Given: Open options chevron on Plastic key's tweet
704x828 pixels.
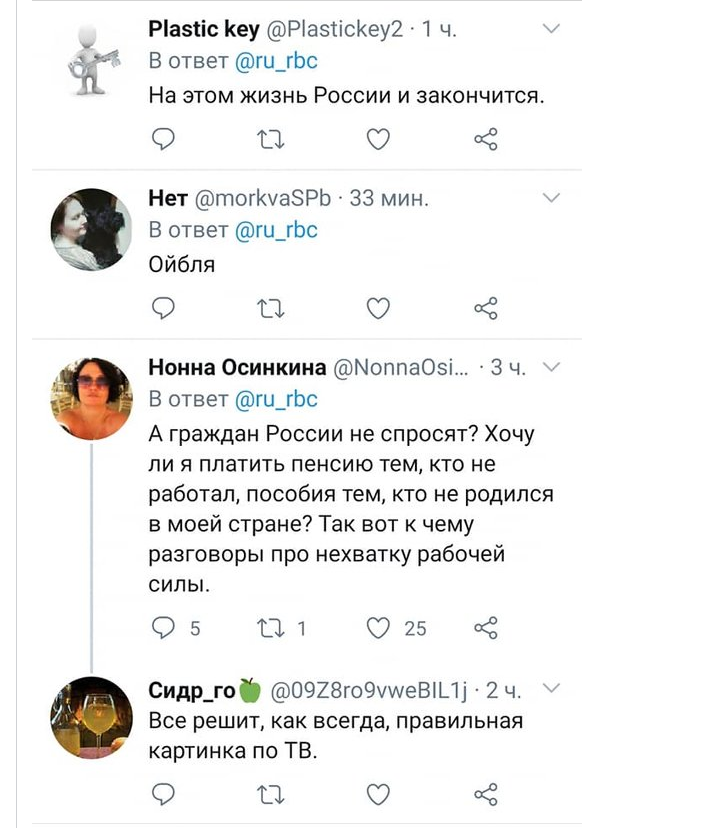Looking at the screenshot, I should pos(551,29).
